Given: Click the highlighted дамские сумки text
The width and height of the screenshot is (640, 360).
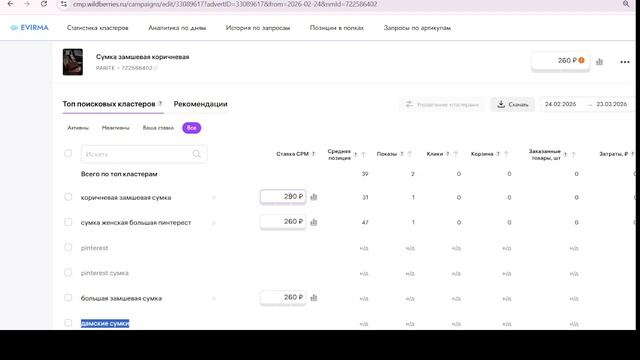Looking at the screenshot, I should pos(105,323).
